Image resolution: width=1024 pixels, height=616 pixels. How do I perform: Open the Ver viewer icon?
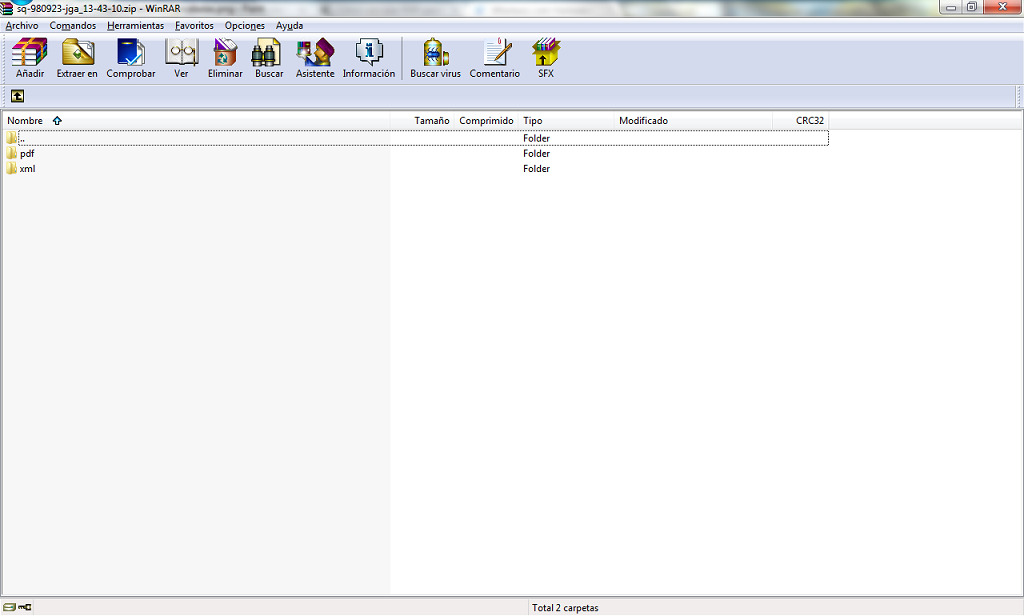click(181, 58)
